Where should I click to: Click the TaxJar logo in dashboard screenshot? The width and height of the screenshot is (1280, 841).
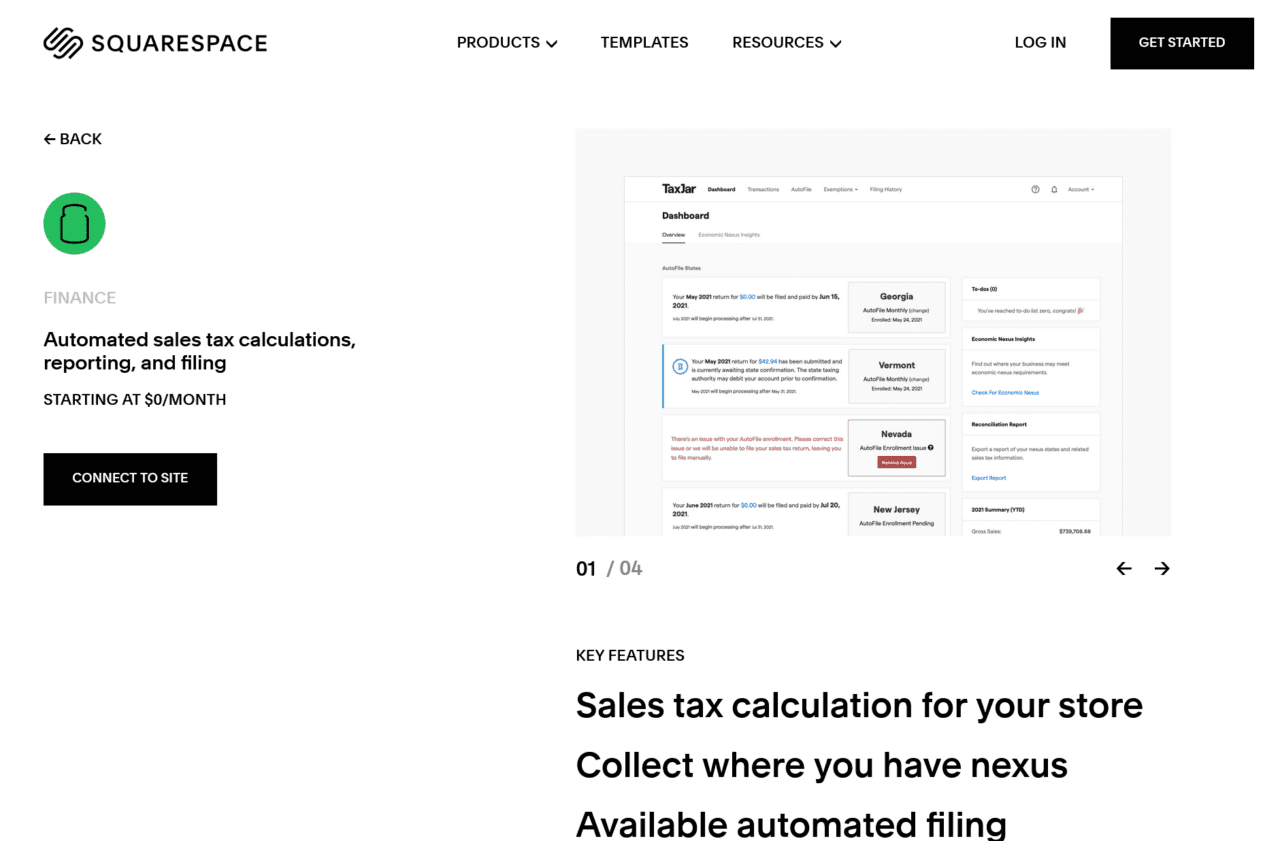[678, 189]
